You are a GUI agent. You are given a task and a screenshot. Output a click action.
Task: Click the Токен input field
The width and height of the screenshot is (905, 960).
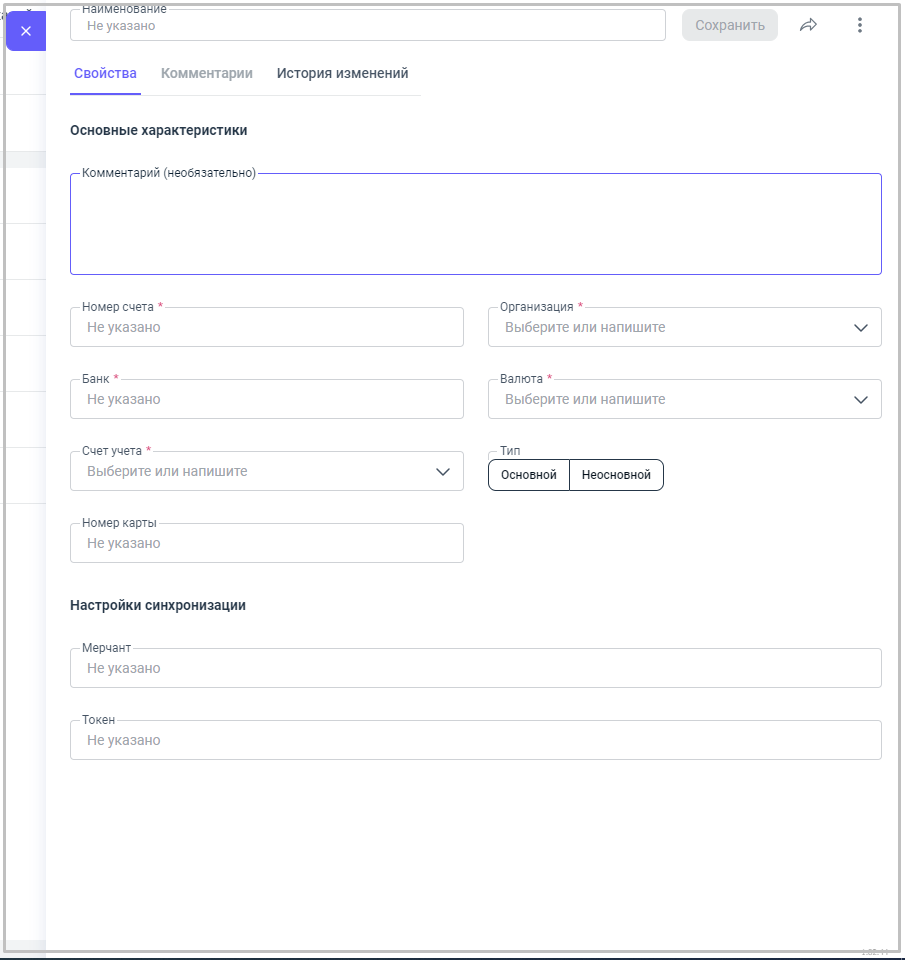click(475, 740)
